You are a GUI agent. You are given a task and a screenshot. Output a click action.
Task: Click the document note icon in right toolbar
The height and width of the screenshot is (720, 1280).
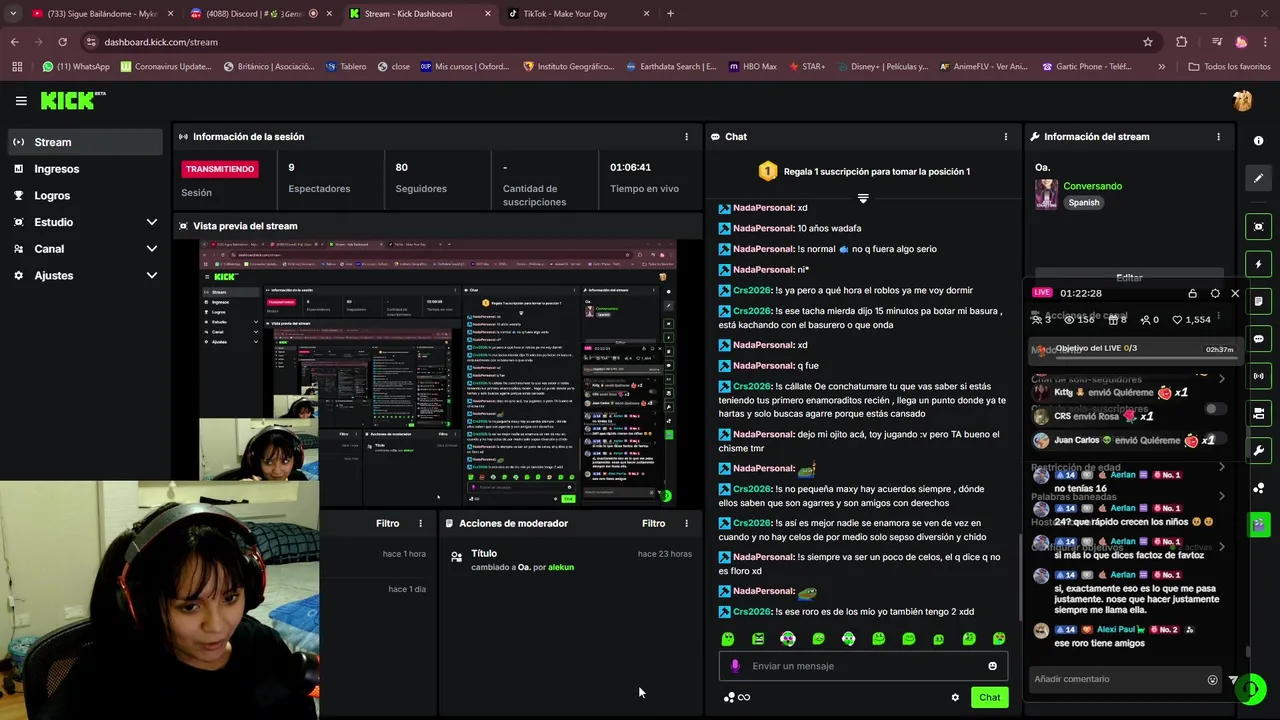pyautogui.click(x=1259, y=301)
